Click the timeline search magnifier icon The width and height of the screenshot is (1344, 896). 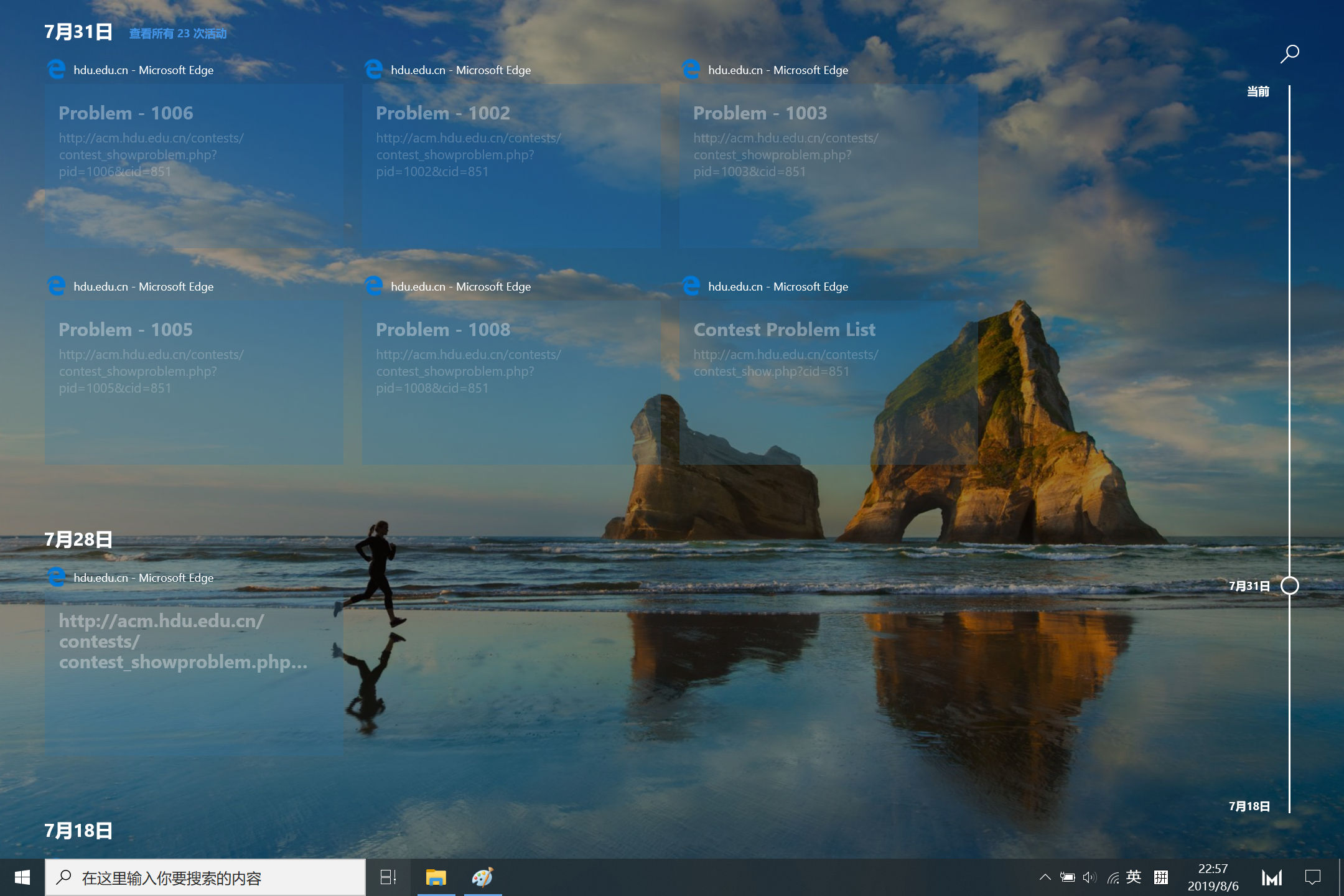1289,54
